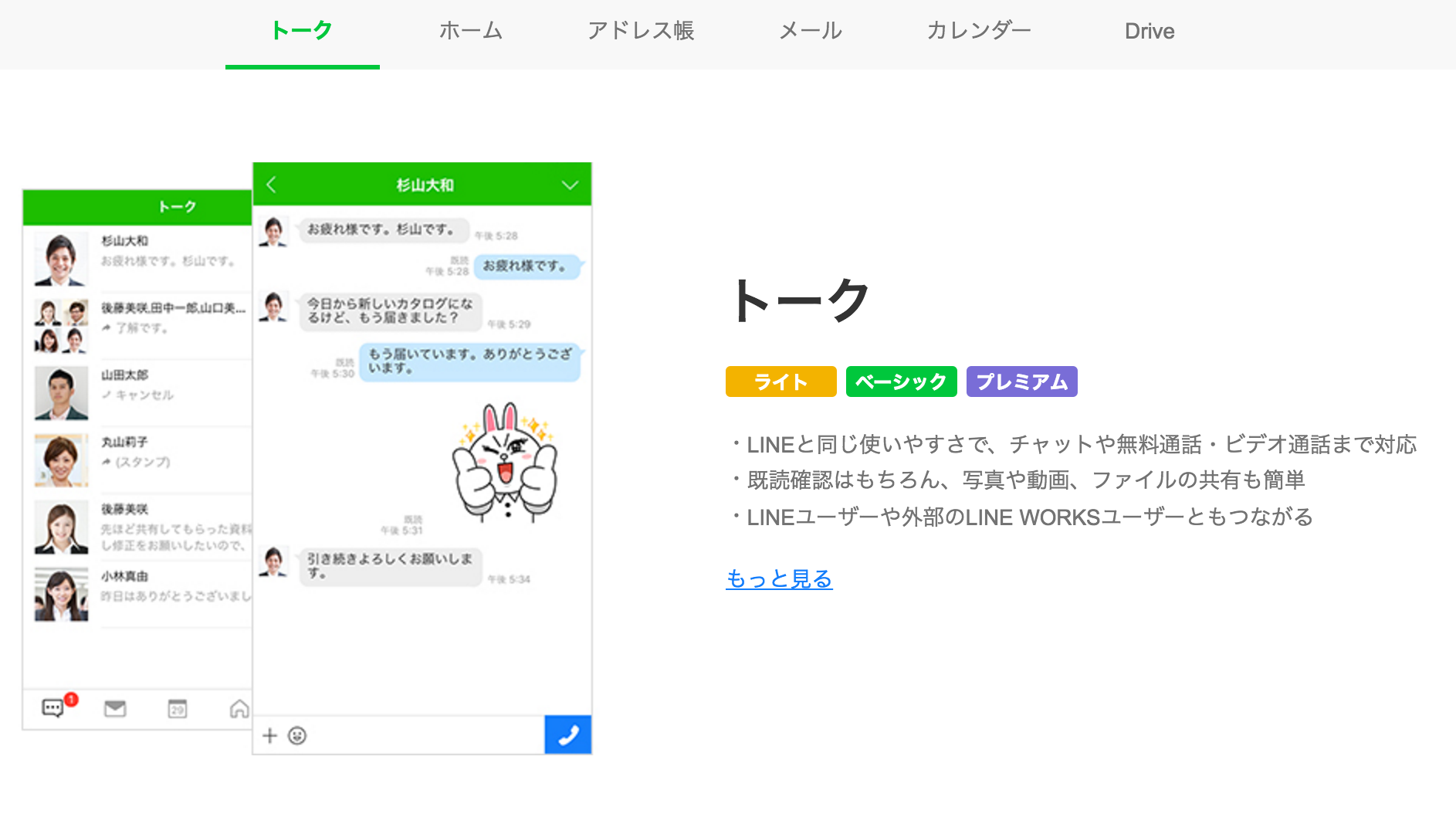This screenshot has width=1456, height=814.
Task: Follow the もっと見る link
Action: coord(779,578)
